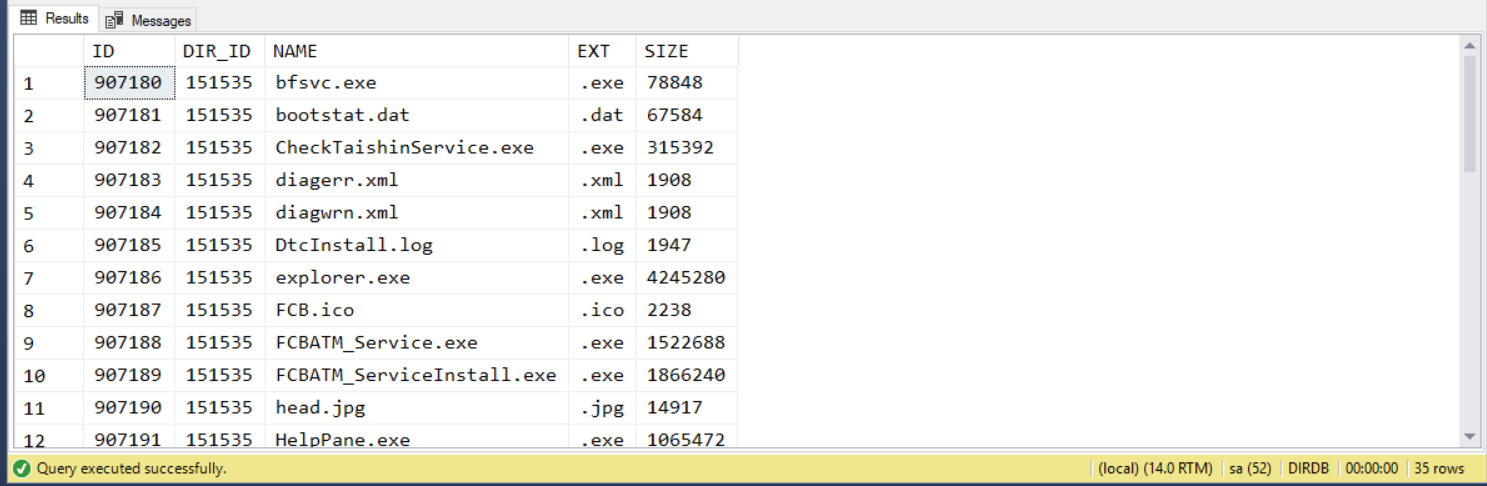
Task: Click the Messages tab document icon
Action: pyautogui.click(x=115, y=20)
